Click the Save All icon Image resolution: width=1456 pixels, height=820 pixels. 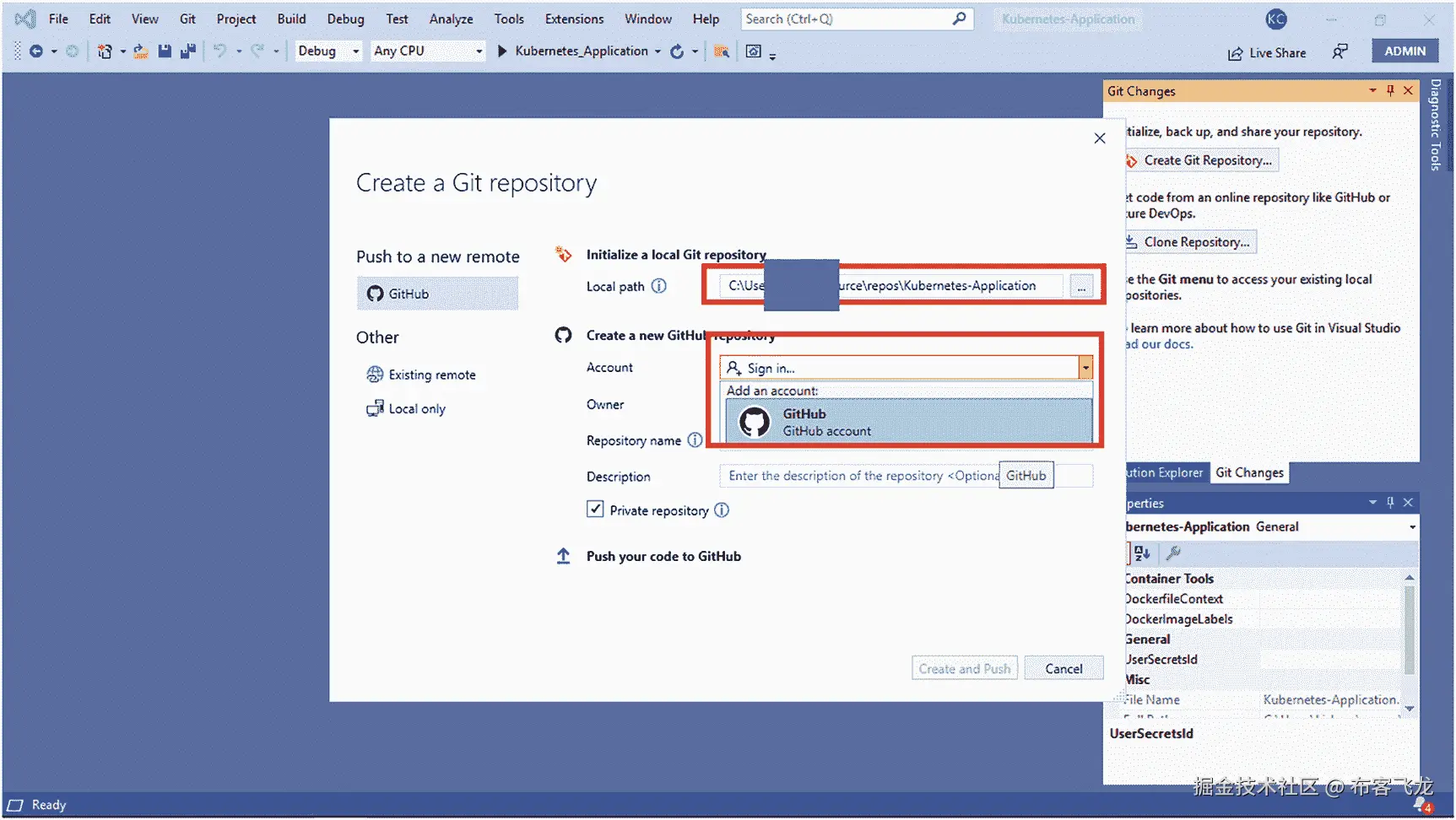point(188,51)
